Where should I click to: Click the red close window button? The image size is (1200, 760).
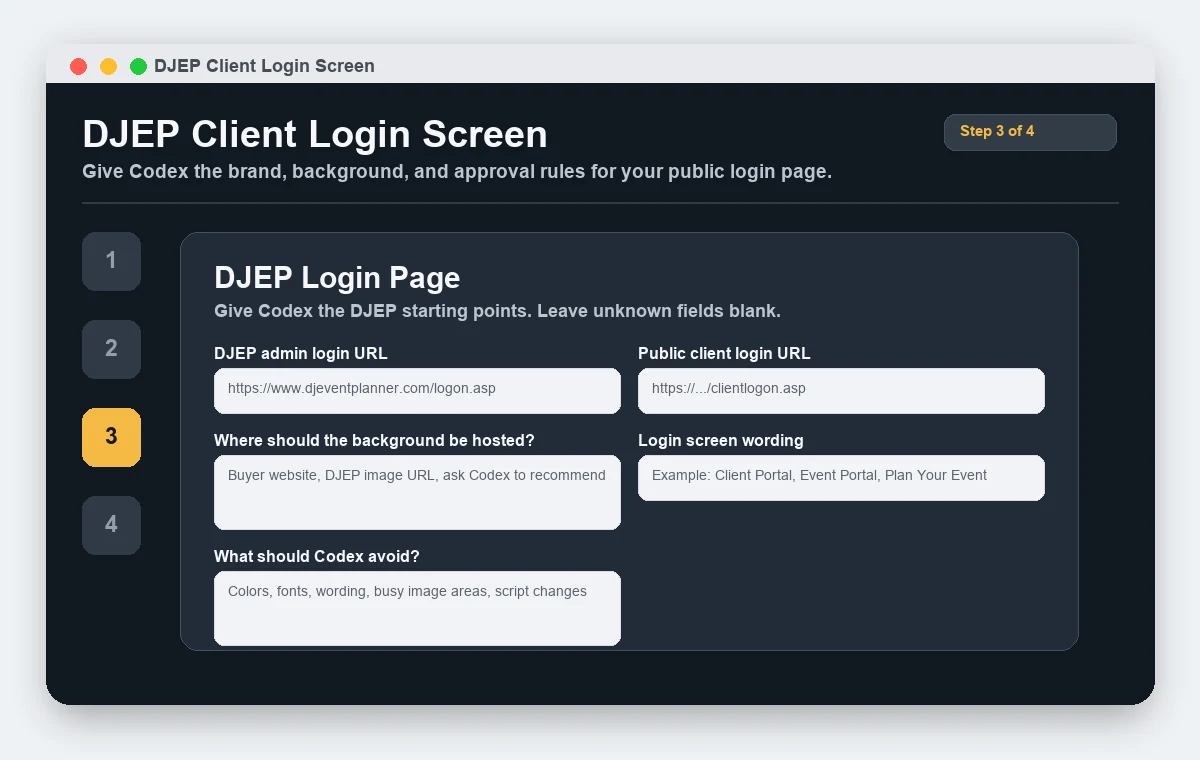click(x=79, y=66)
